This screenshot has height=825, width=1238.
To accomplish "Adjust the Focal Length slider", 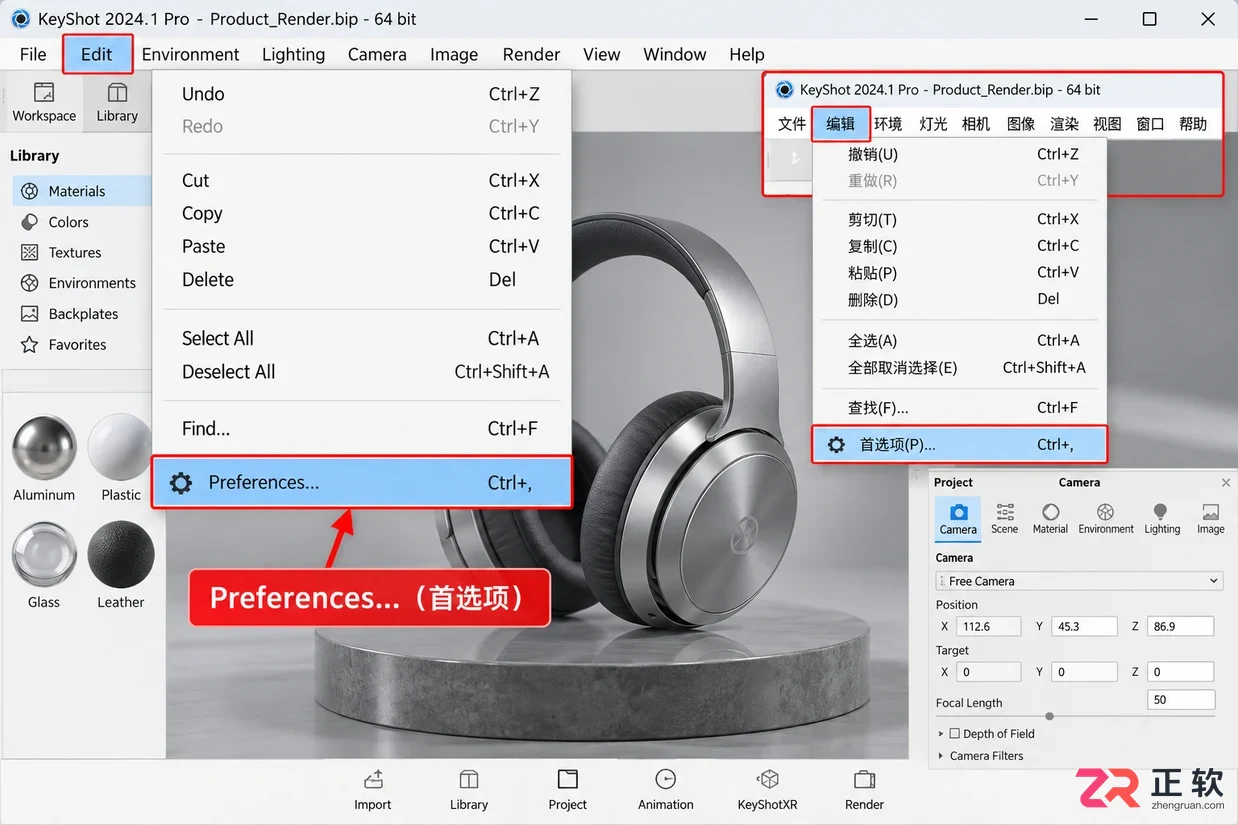I will click(1049, 716).
